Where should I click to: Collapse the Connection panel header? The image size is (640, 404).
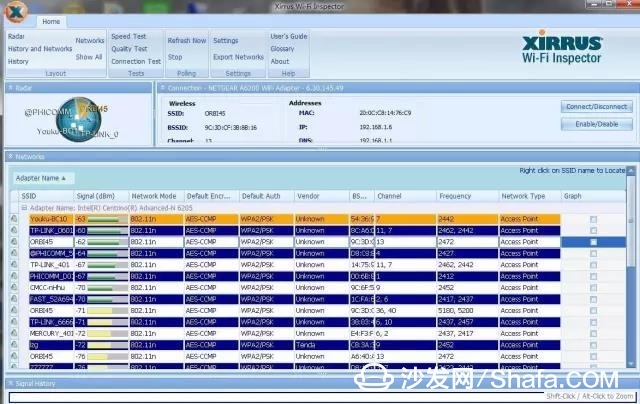[x=162, y=87]
